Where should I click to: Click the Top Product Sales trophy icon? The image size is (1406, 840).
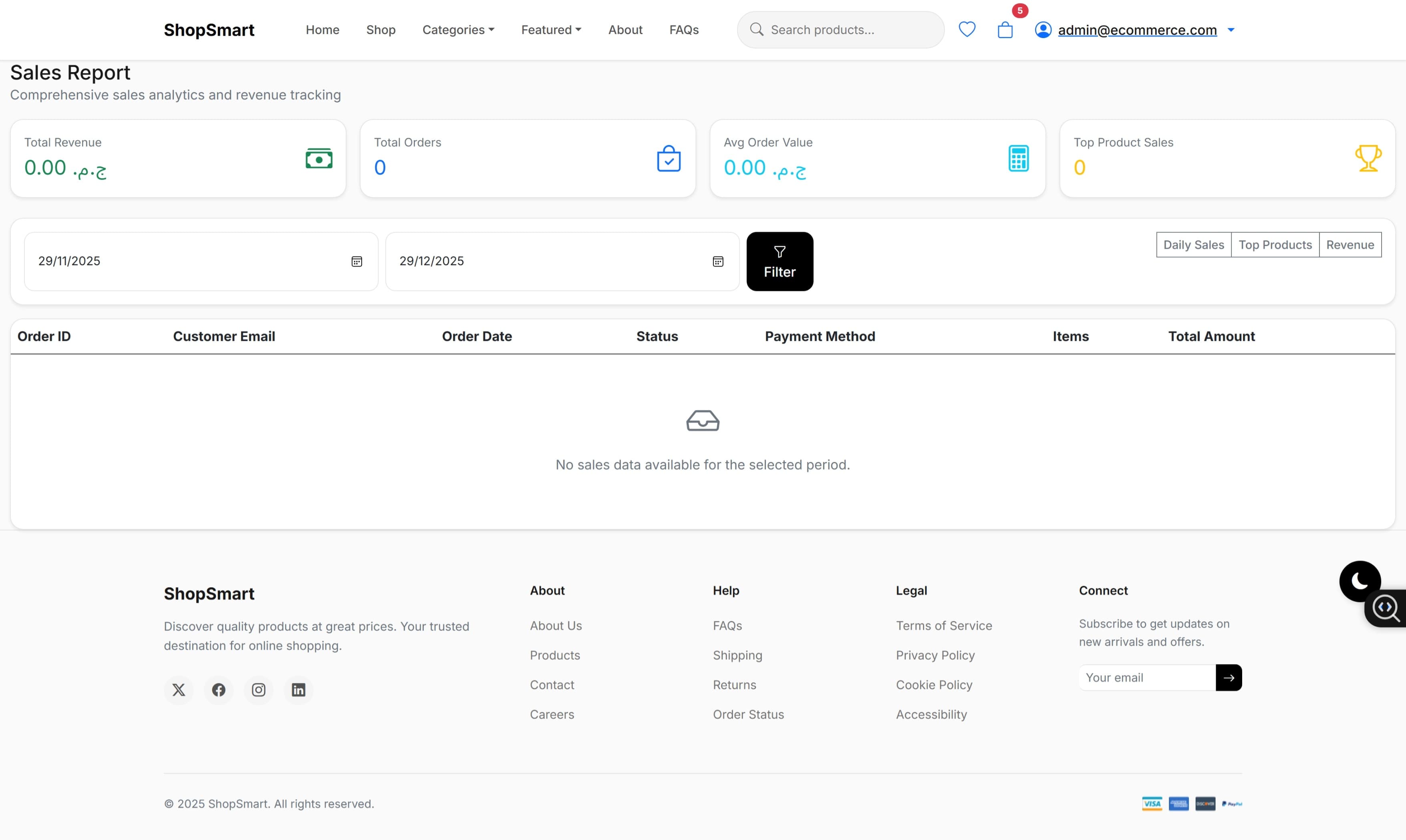click(x=1368, y=159)
